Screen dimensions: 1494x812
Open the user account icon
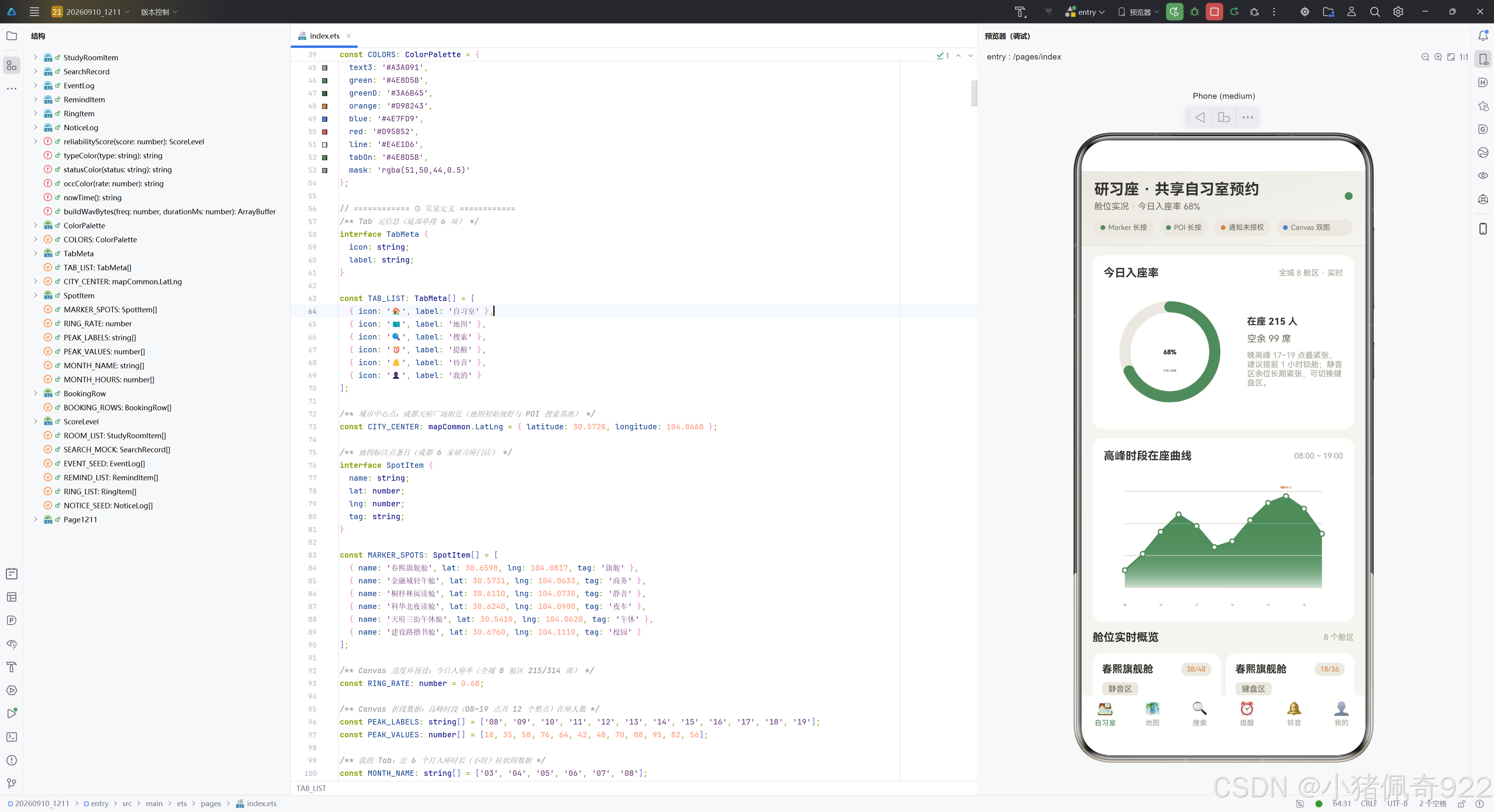[x=1351, y=12]
